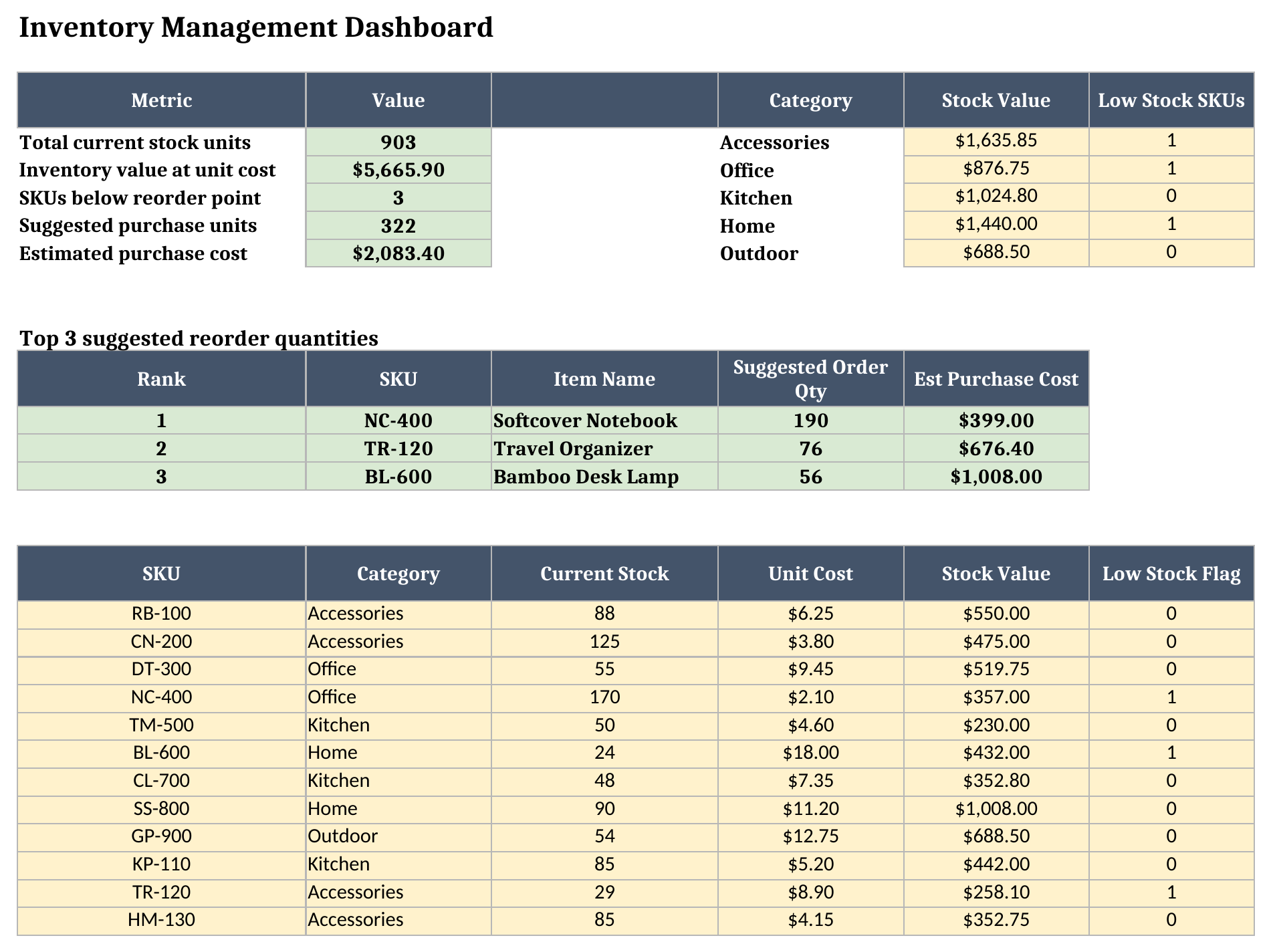Click the Inventory Management Dashboard title
The image size is (1271, 952).
tap(256, 27)
